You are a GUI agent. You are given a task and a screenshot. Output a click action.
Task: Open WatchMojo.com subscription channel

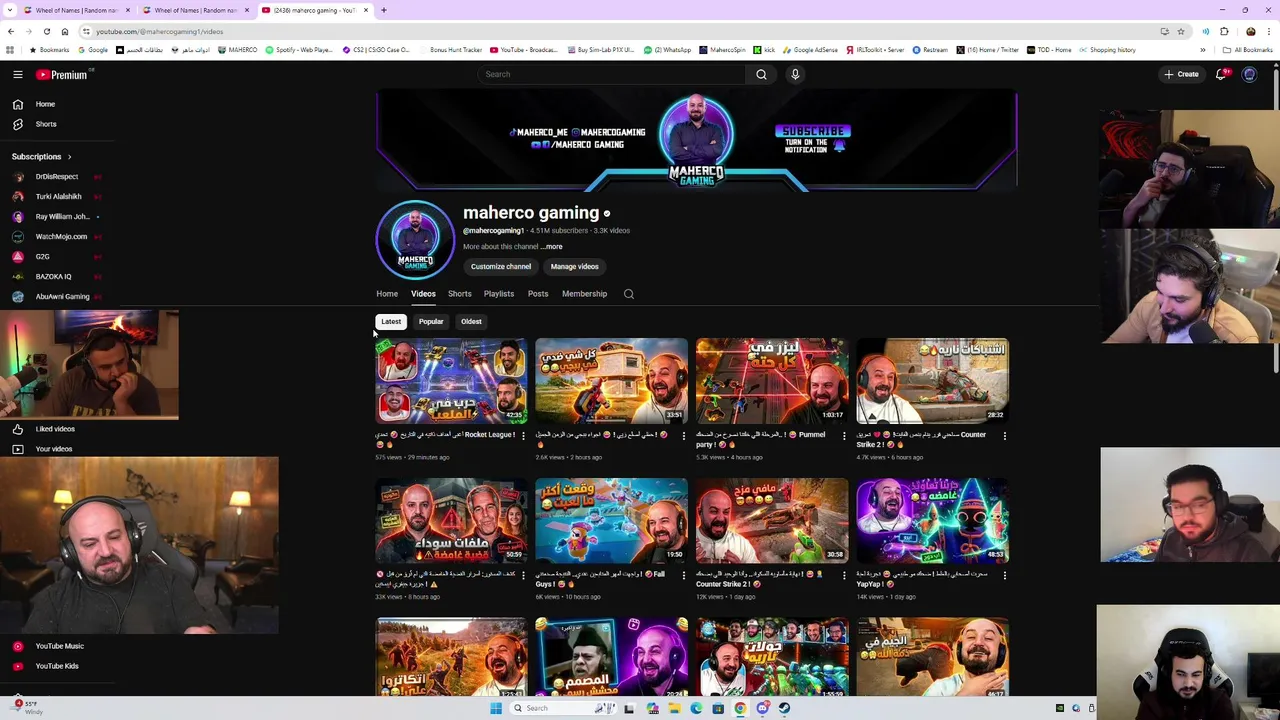pos(61,237)
